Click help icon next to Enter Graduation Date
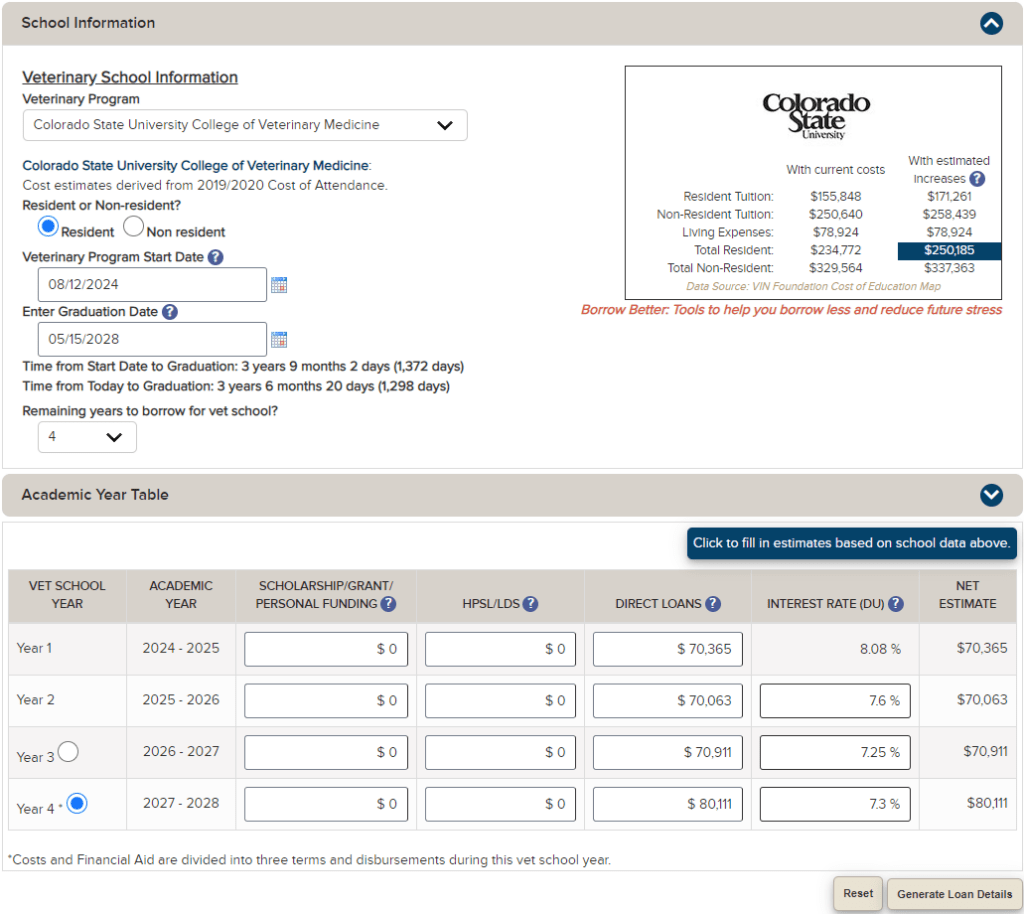This screenshot has width=1024, height=914. coord(170,312)
